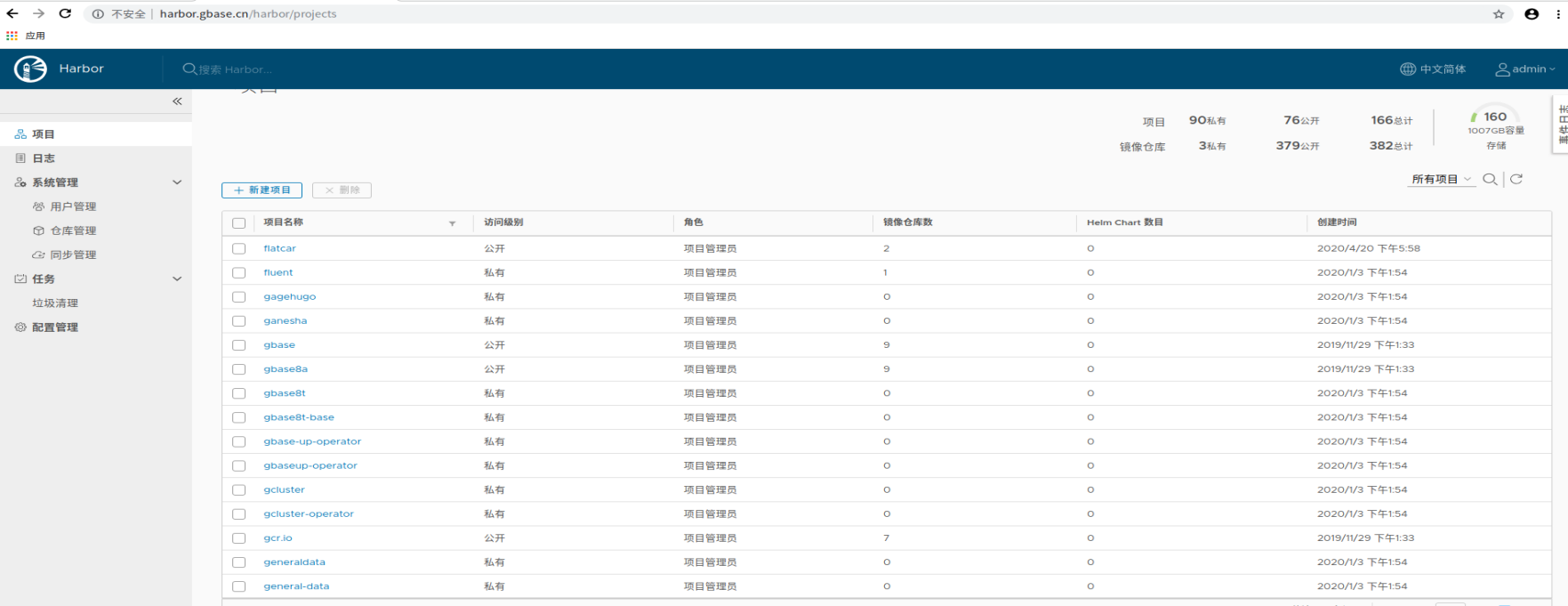The width and height of the screenshot is (1568, 606).
Task: Click the registry icon beside 仓库管理
Action: pyautogui.click(x=38, y=230)
